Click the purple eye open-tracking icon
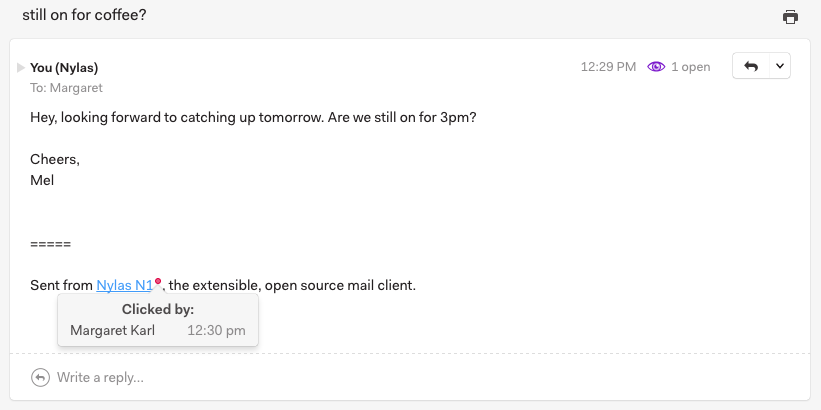 656,67
